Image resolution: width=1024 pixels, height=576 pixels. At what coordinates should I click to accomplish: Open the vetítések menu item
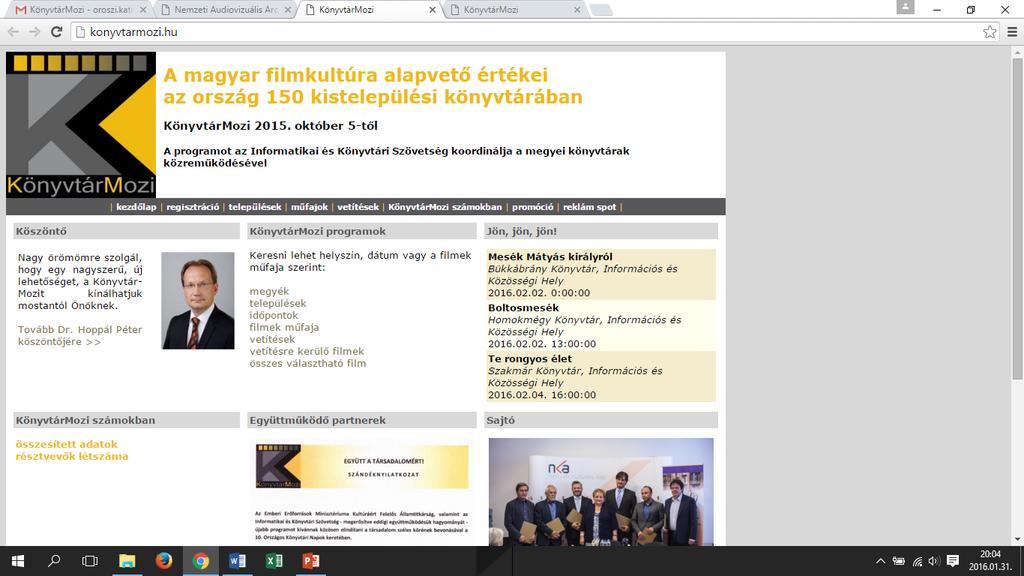(358, 207)
